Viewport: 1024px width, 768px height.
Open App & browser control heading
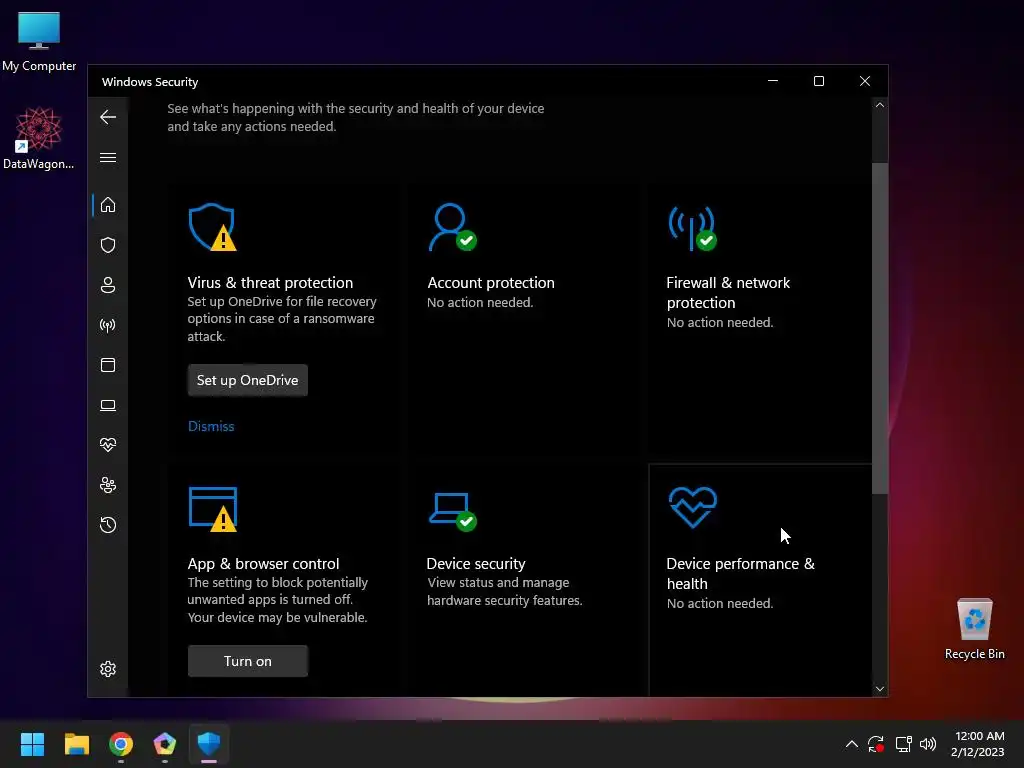[263, 564]
